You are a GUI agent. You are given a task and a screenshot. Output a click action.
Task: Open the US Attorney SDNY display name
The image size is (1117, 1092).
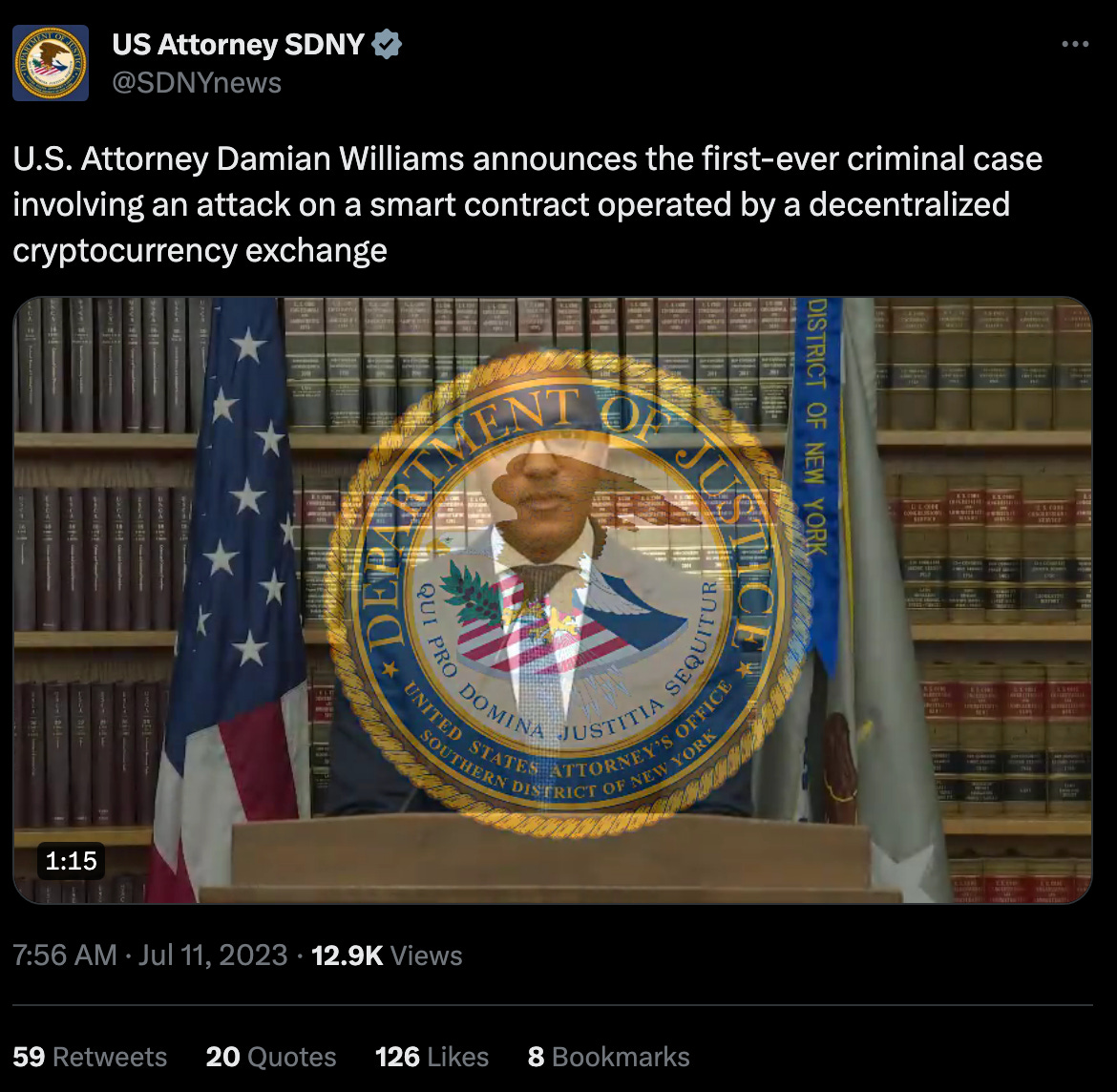point(238,44)
